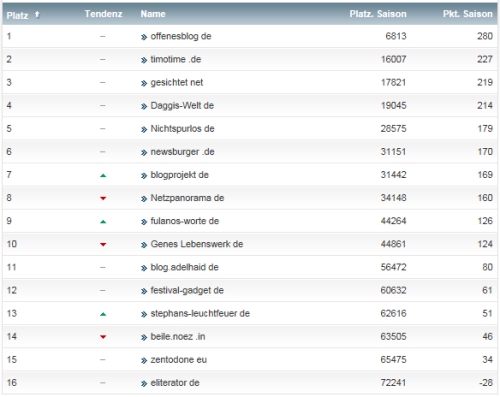This screenshot has height=397, width=500.
Task: Open the Daggis-Welt de link
Action: [x=182, y=106]
